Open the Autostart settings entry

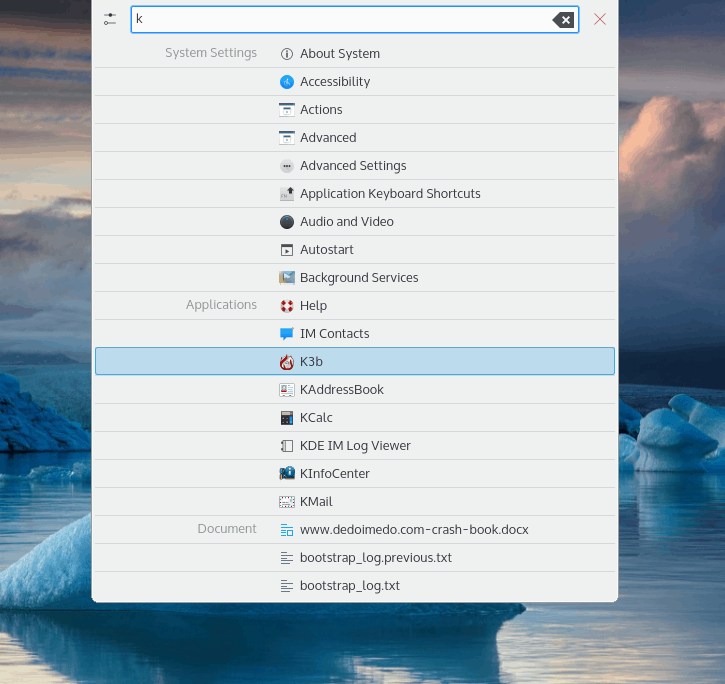click(355, 250)
